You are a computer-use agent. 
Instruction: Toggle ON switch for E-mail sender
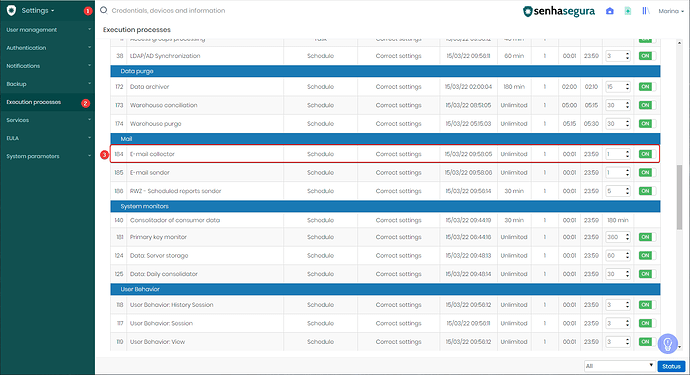(647, 173)
